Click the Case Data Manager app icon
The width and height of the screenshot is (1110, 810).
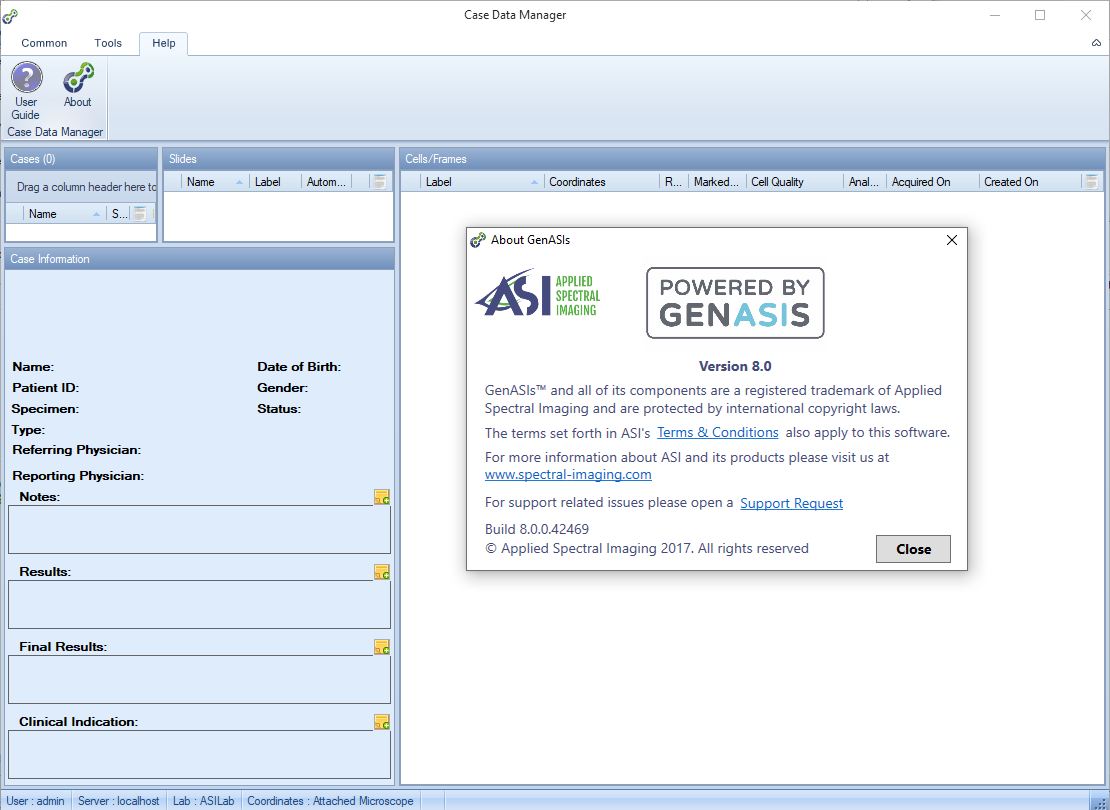pyautogui.click(x=10, y=15)
